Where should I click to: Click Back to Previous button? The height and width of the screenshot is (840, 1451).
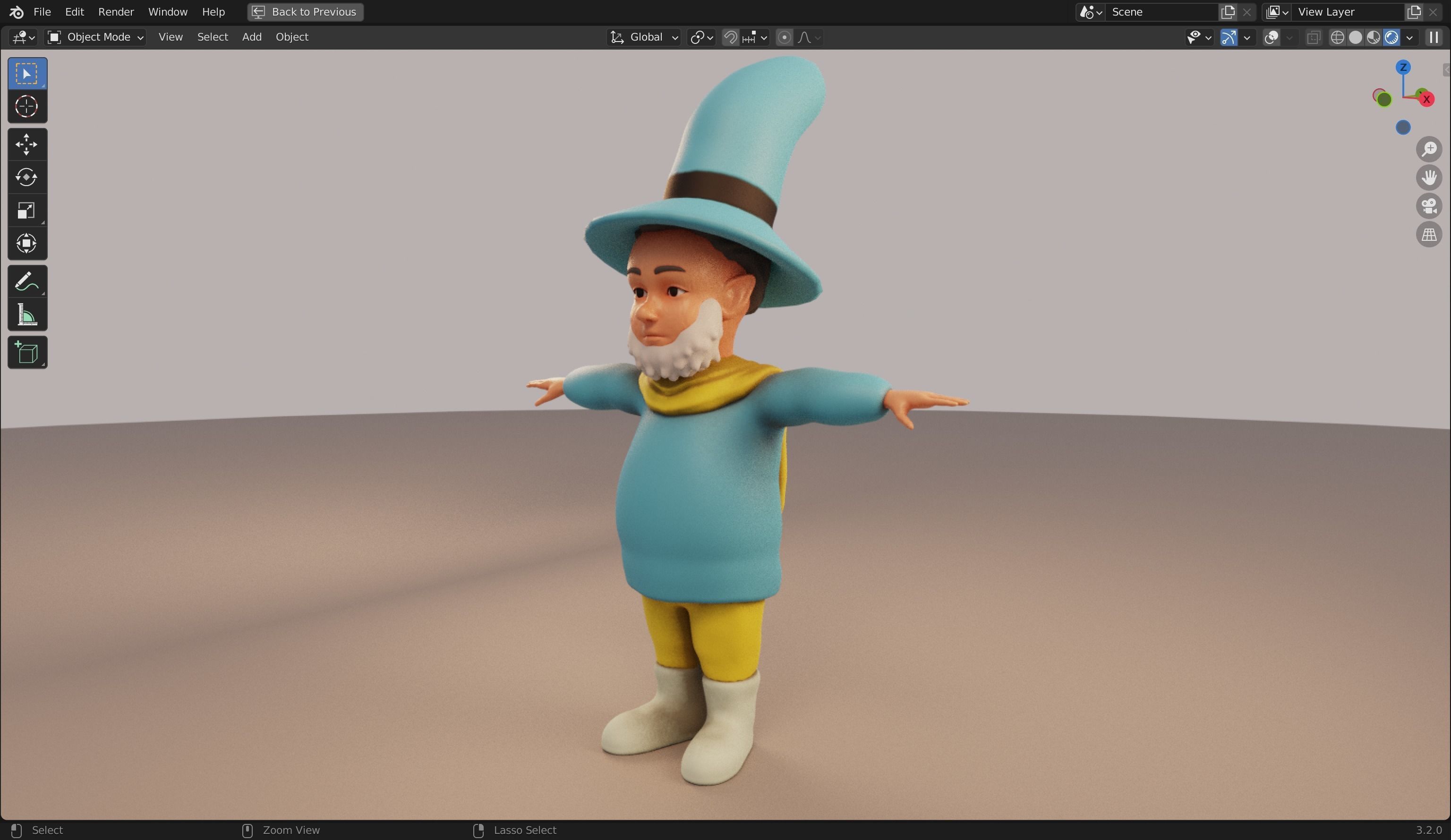pyautogui.click(x=305, y=11)
